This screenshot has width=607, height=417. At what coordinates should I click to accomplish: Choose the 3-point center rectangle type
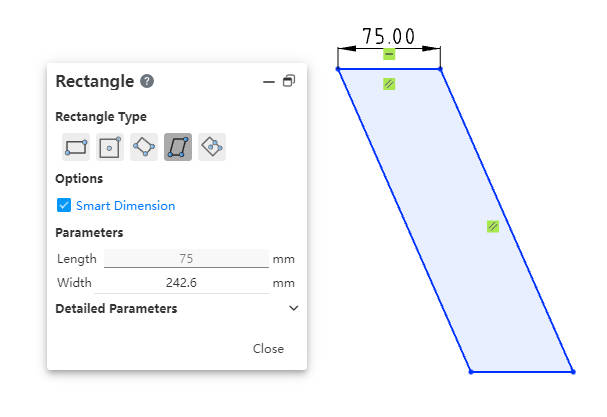coord(212,147)
